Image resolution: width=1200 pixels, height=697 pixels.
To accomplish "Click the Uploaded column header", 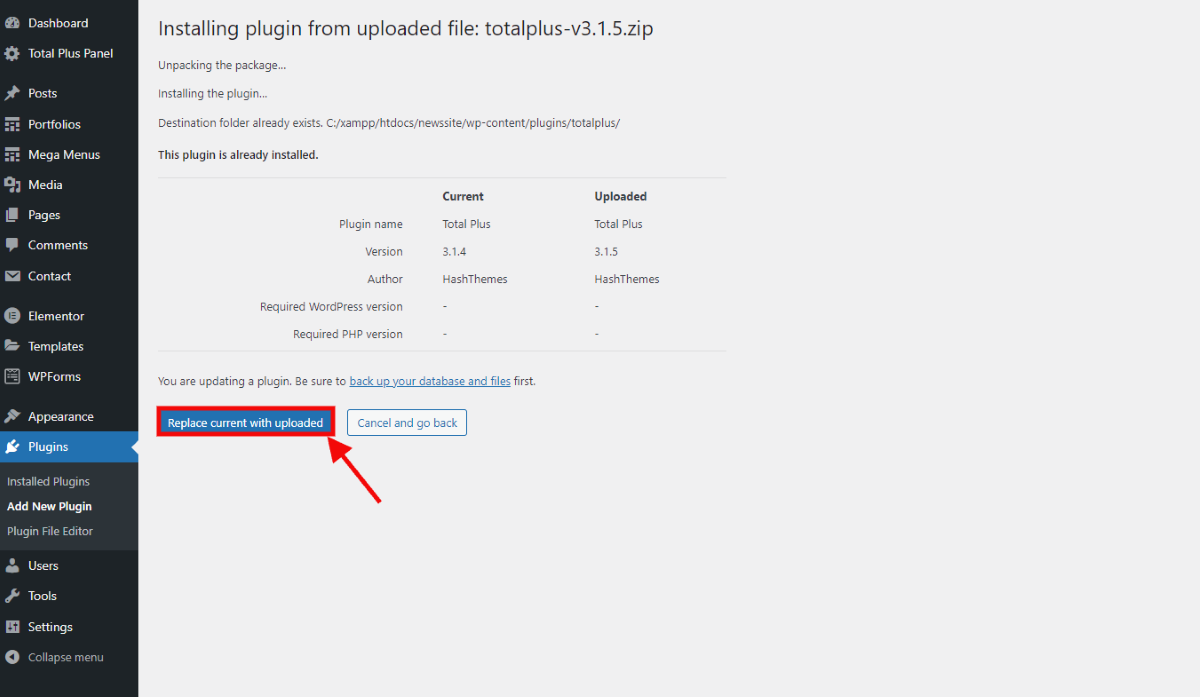I will point(621,196).
